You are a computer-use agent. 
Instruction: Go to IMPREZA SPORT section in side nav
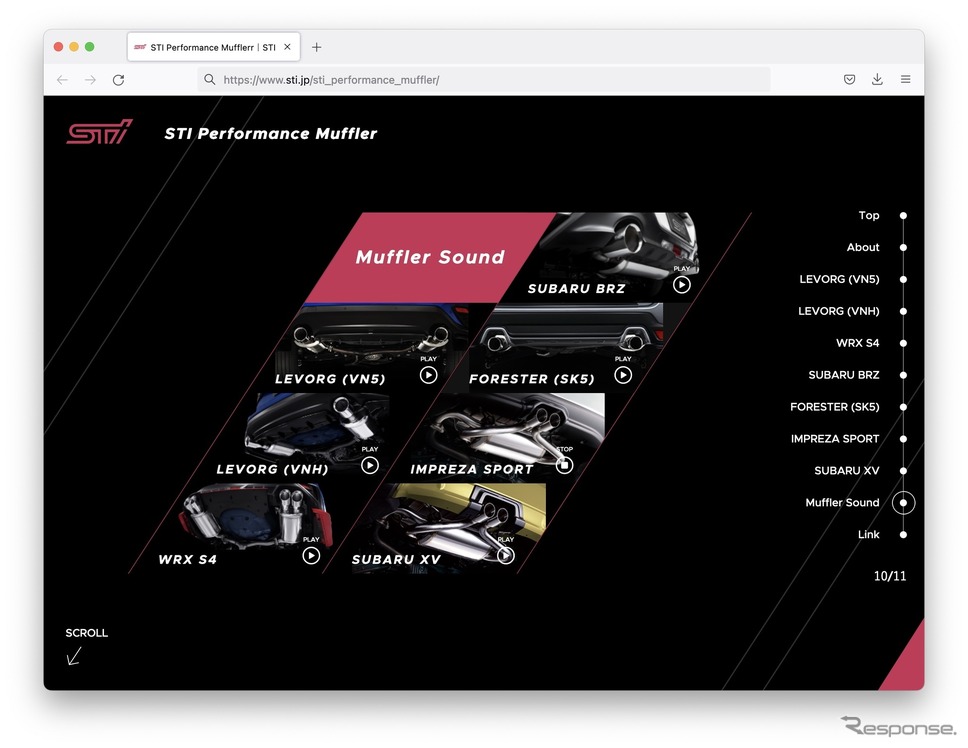(x=835, y=439)
